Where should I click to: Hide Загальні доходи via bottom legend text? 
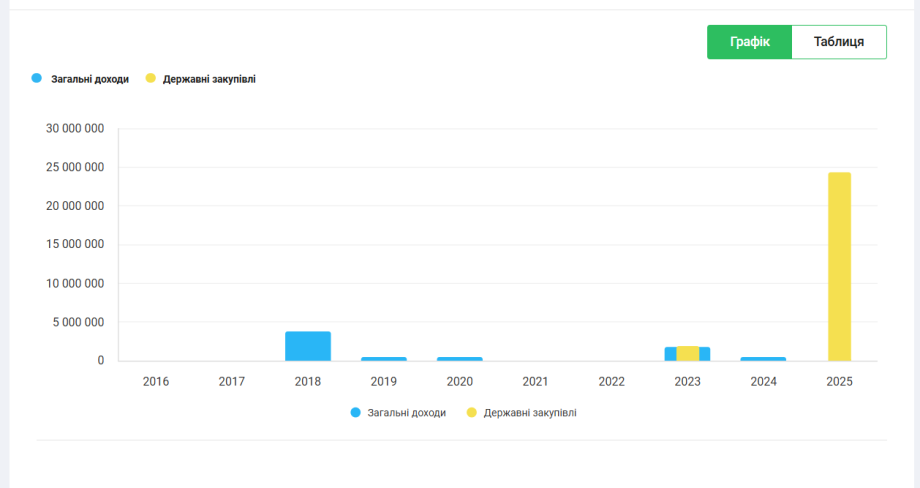click(406, 412)
